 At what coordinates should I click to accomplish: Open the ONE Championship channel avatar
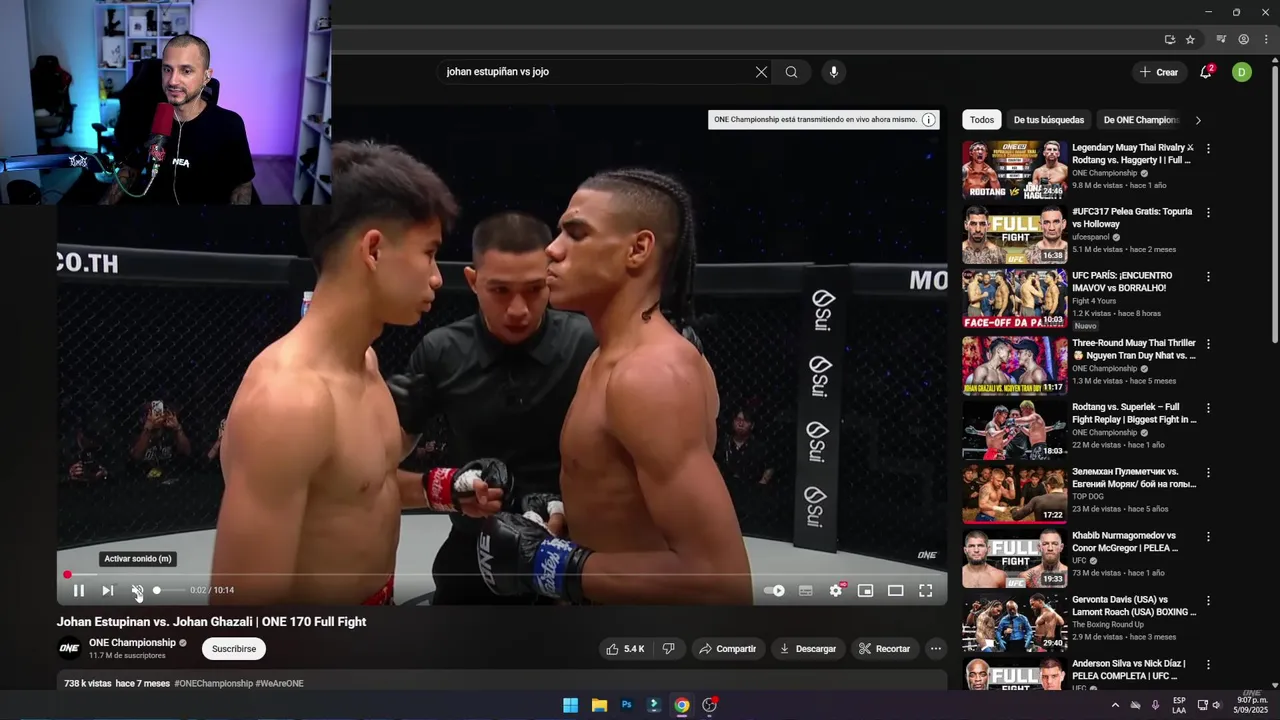tap(69, 648)
